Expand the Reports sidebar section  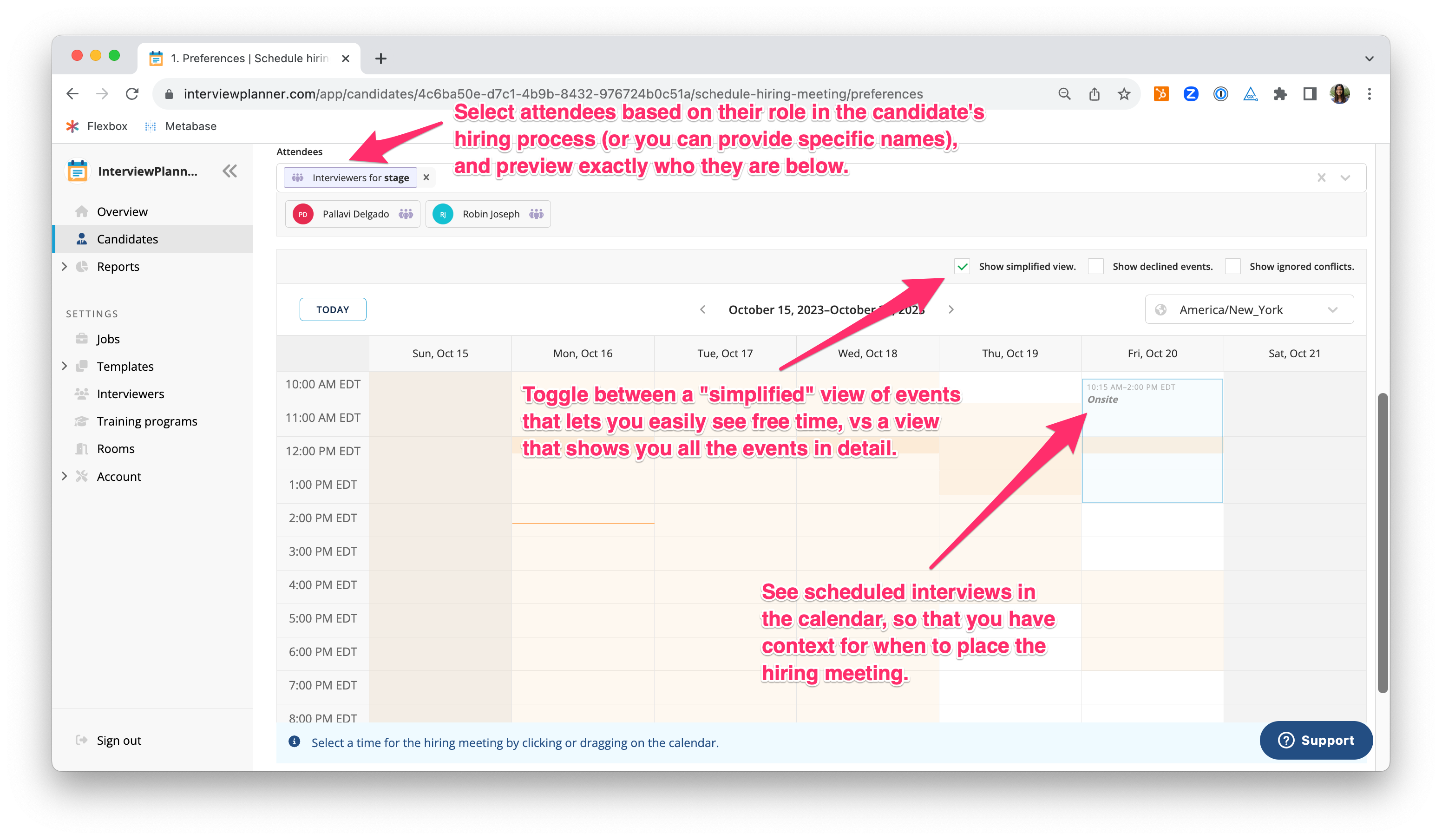64,267
